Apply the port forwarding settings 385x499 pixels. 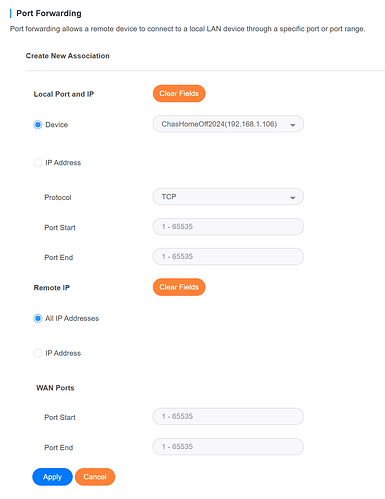tap(52, 477)
